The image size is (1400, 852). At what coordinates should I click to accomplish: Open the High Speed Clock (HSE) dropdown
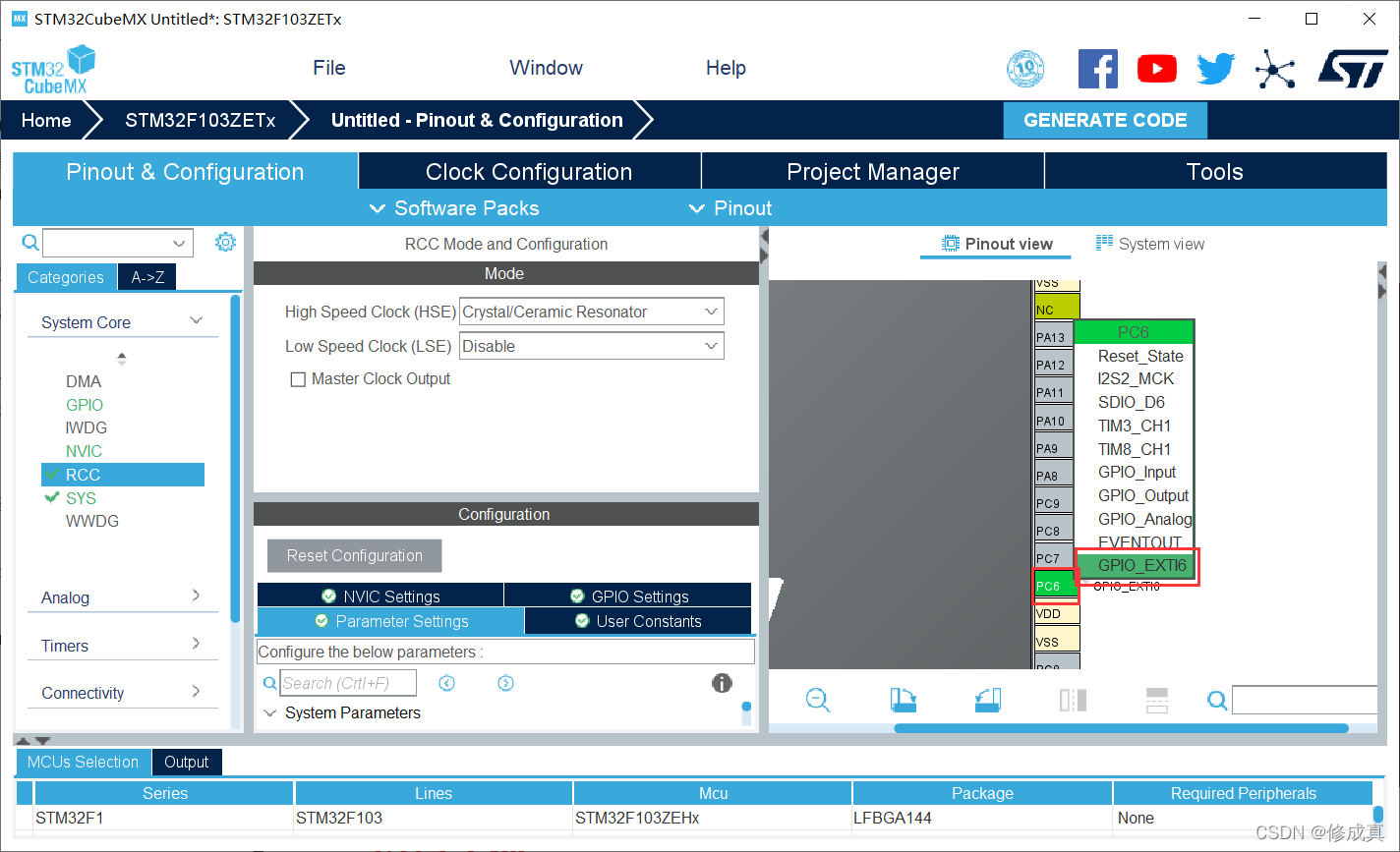(x=592, y=312)
